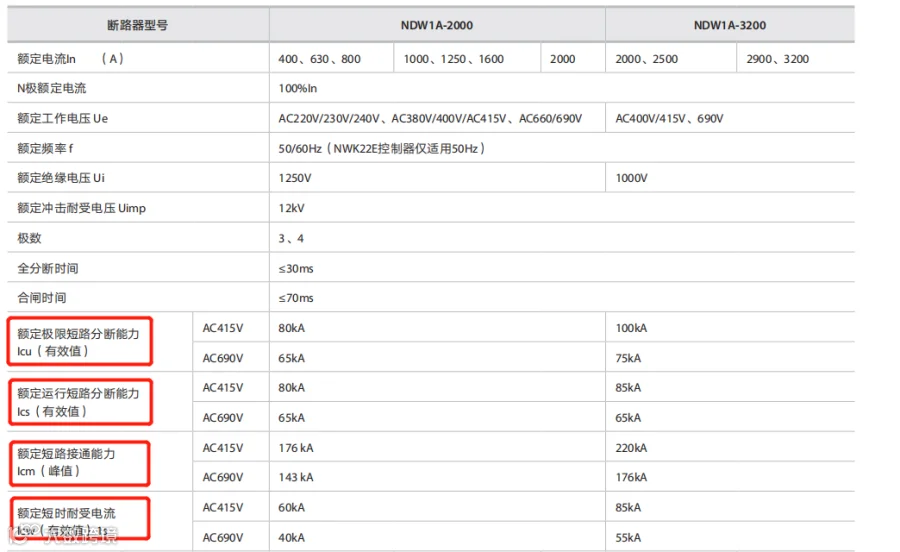Click the '额定极限短路分断能力 Icu' label
The image size is (900, 552).
point(78,342)
